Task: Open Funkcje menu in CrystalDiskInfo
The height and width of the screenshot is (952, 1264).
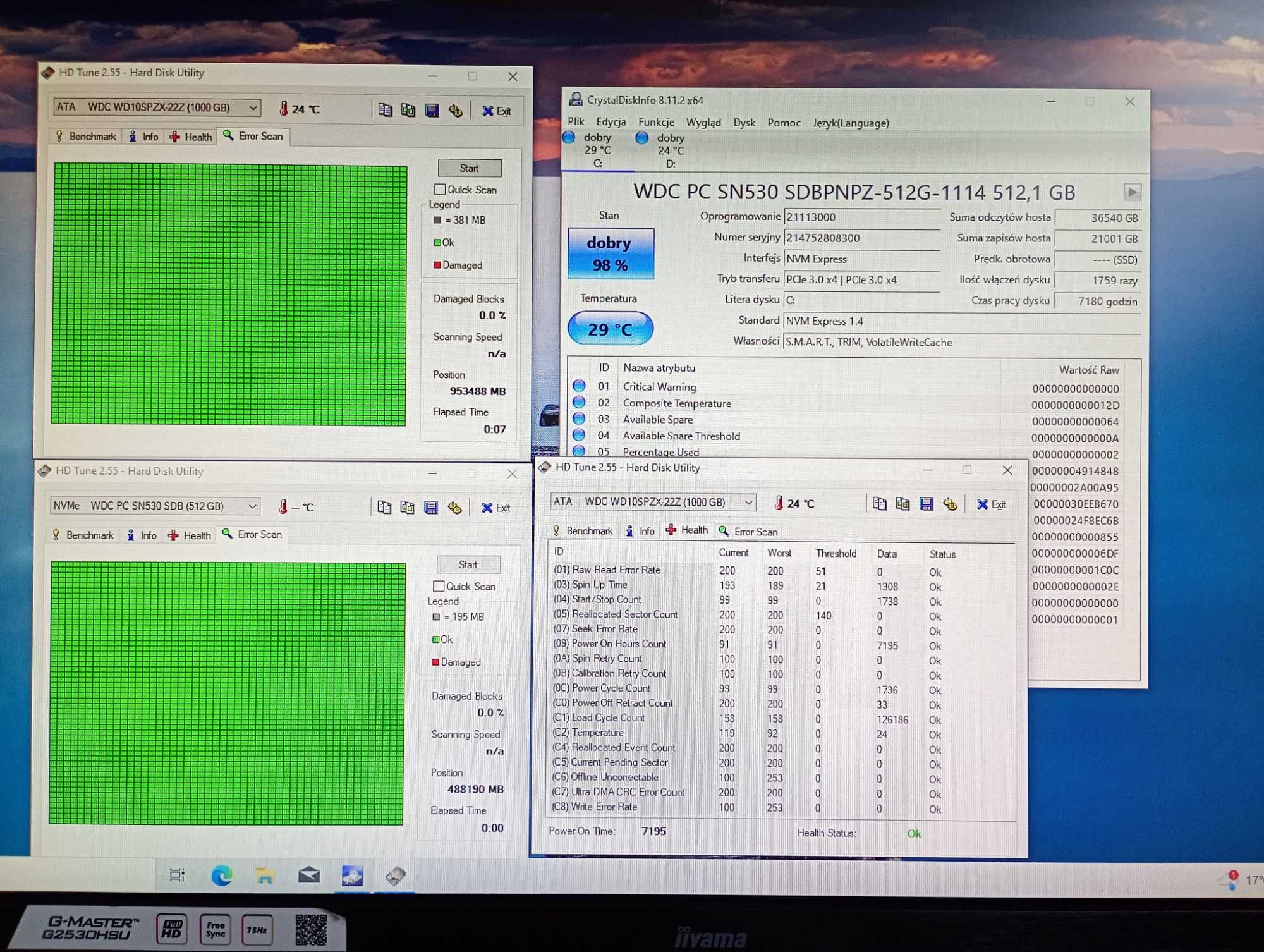Action: click(x=656, y=122)
